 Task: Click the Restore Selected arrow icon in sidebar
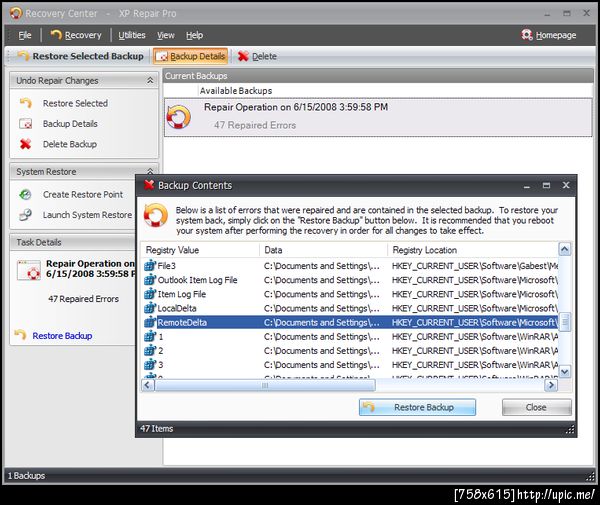(x=26, y=103)
